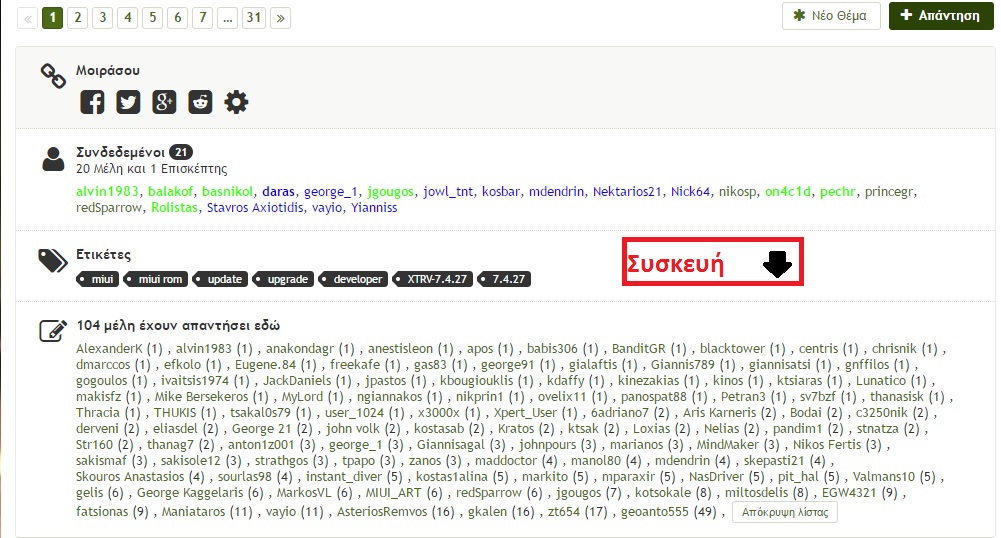1001x538 pixels.
Task: Select the 'miui rom' tag
Action: [158, 280]
